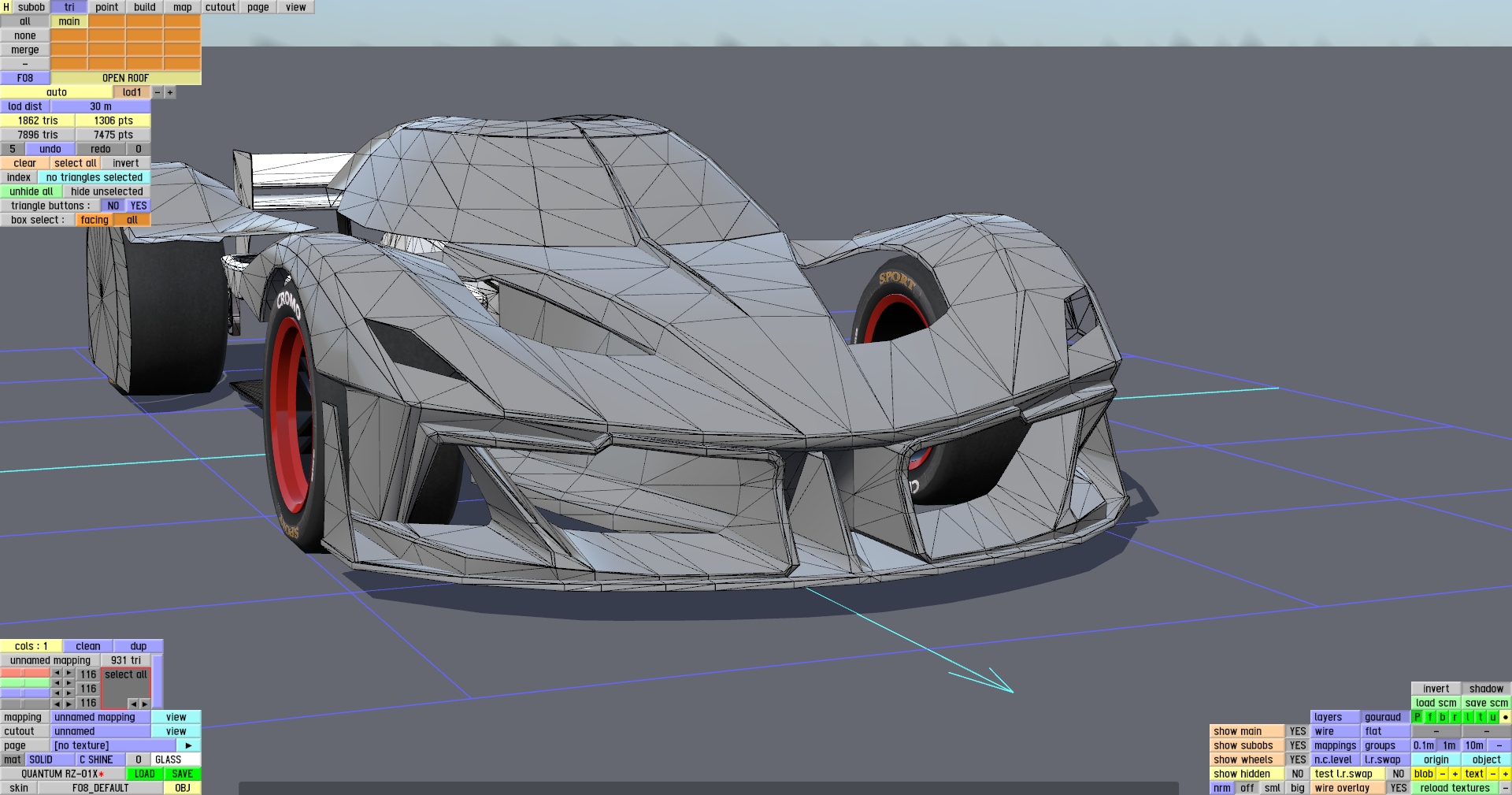
Task: Change the SOLID material type
Action: coord(50,760)
